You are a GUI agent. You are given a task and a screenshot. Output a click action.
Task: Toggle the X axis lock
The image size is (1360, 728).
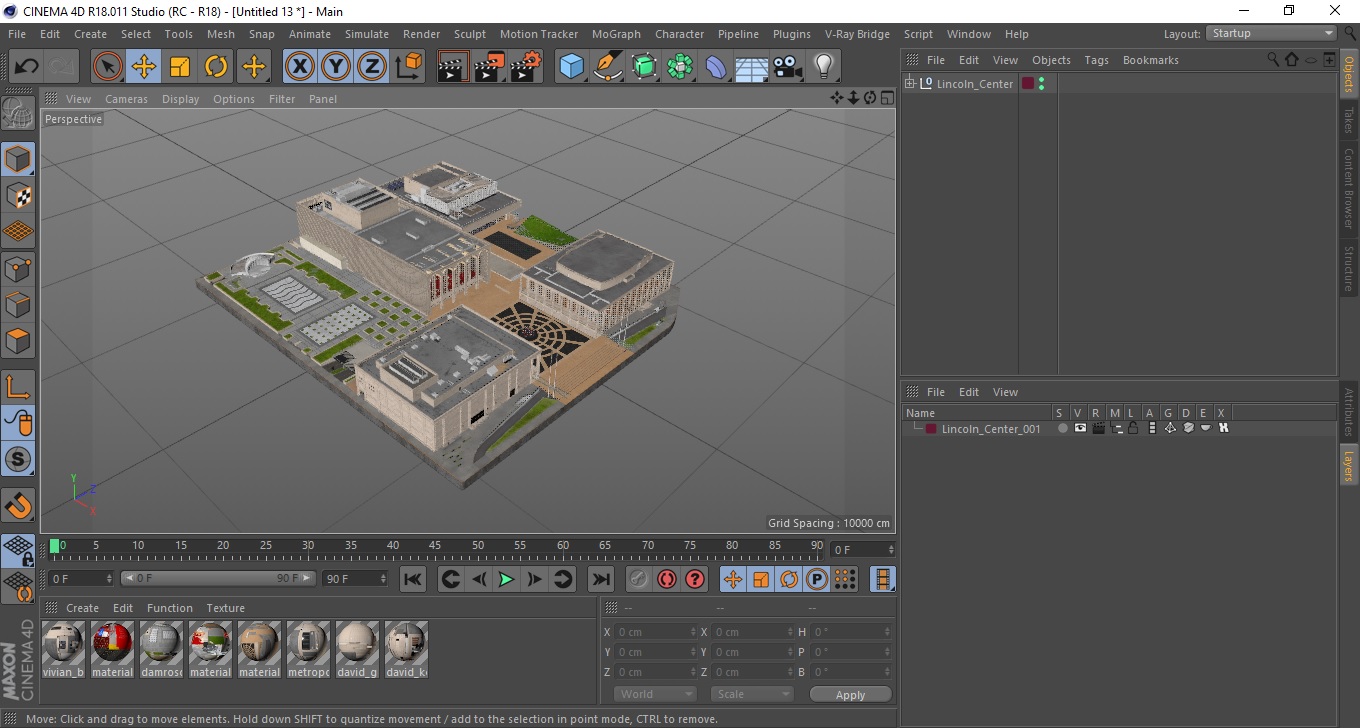[299, 67]
